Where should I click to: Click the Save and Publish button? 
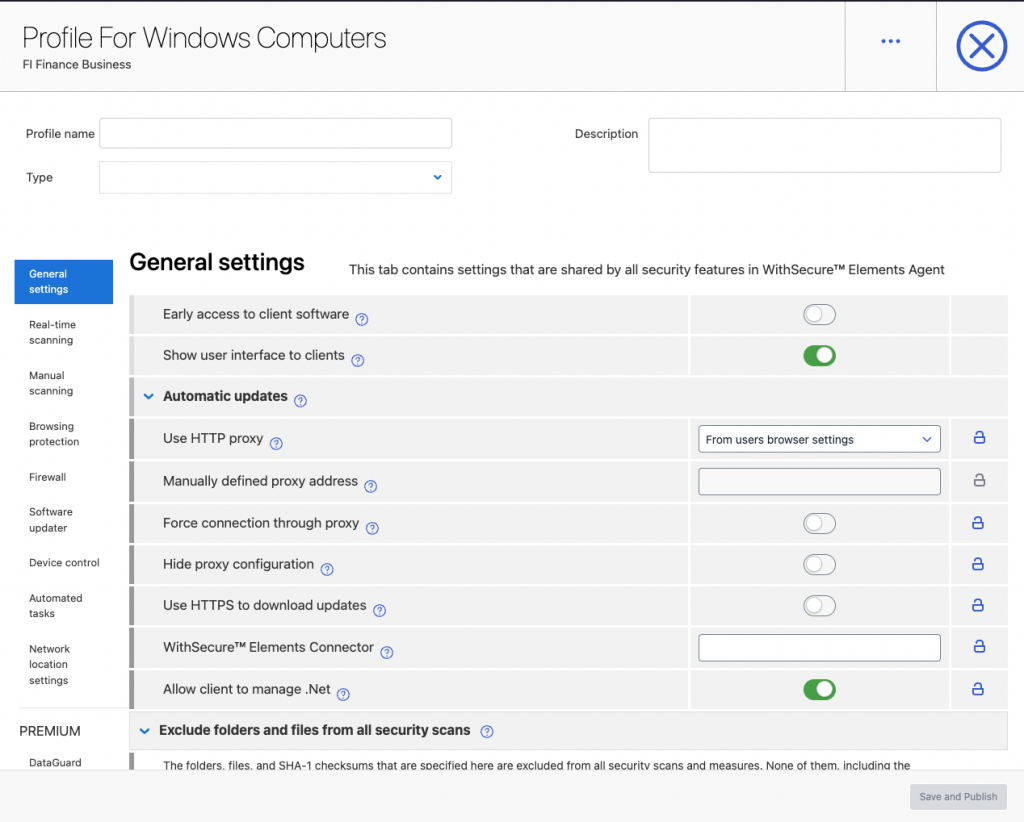[x=958, y=797]
